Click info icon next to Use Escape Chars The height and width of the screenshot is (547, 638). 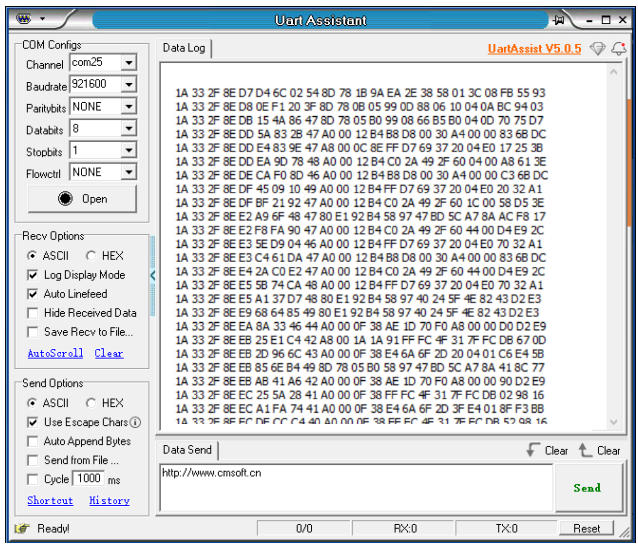[x=135, y=422]
